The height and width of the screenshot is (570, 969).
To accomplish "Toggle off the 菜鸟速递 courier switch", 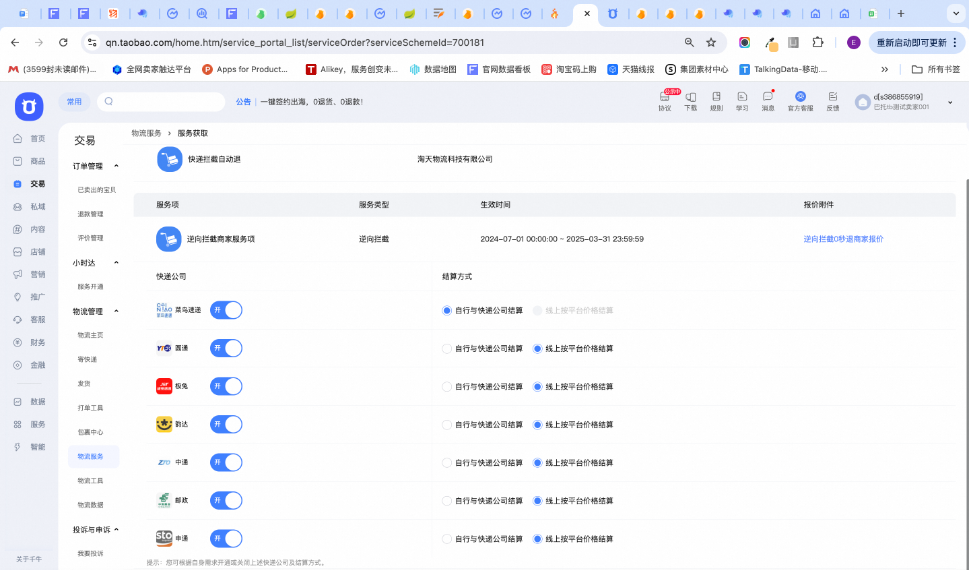I will pos(226,310).
